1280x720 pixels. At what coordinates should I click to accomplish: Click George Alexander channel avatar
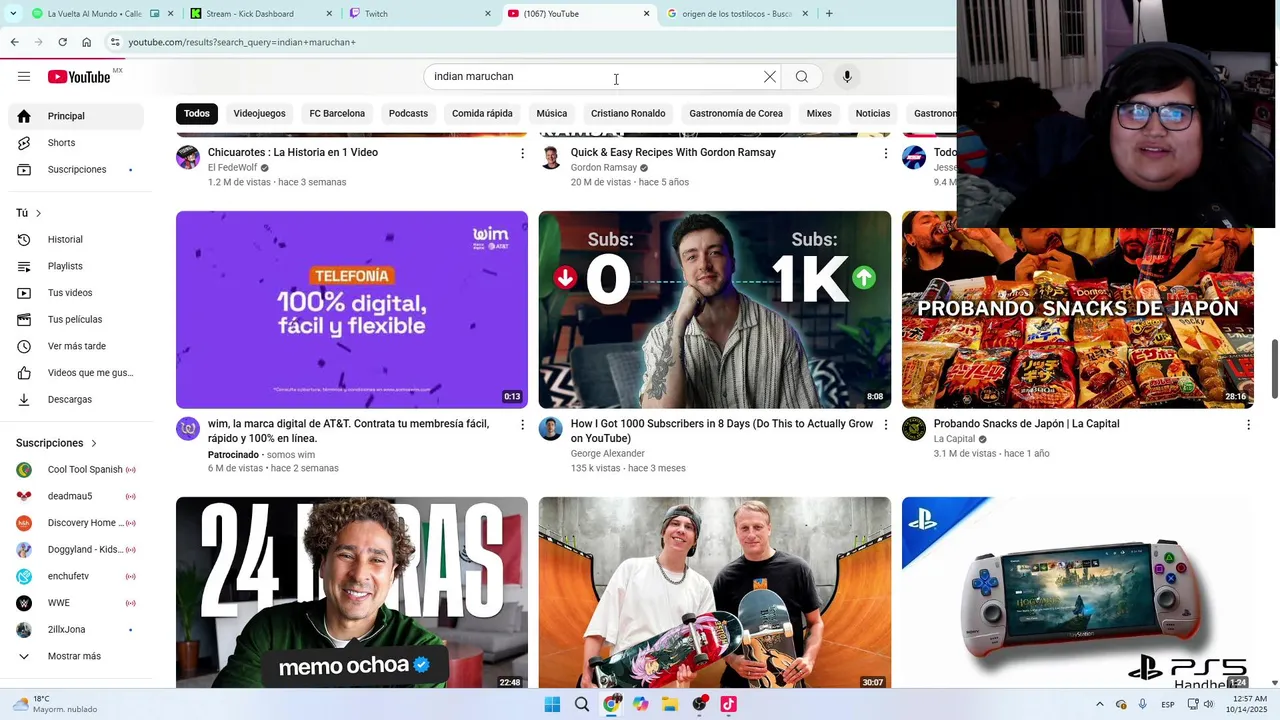[551, 429]
